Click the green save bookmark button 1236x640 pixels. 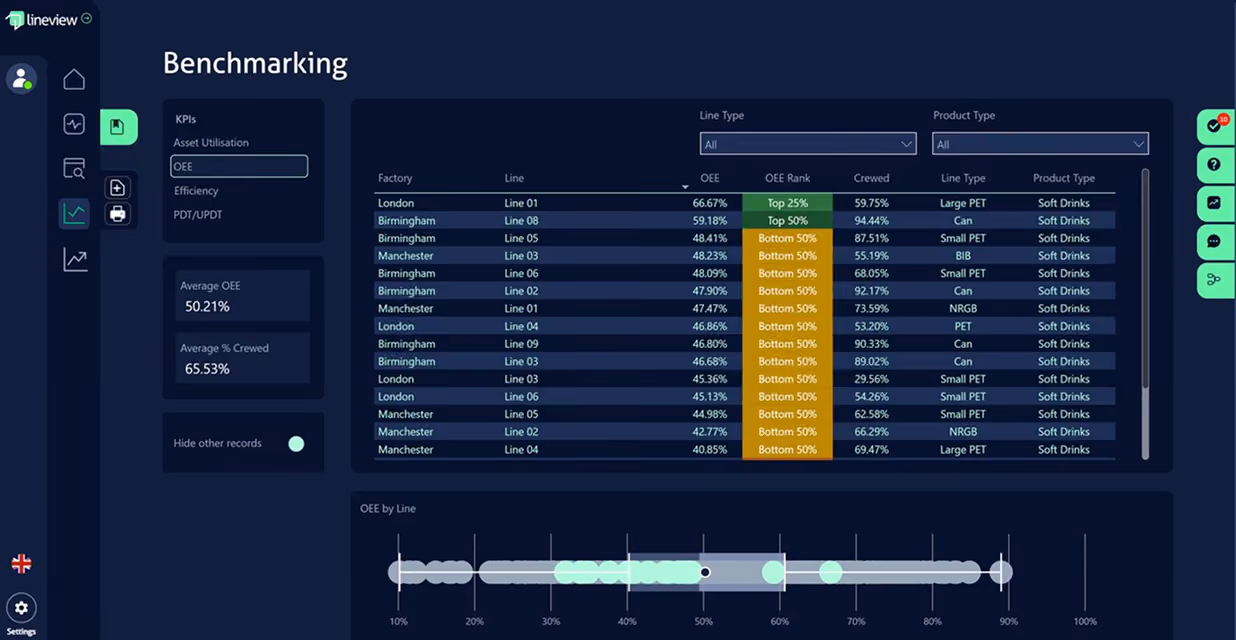tap(118, 126)
